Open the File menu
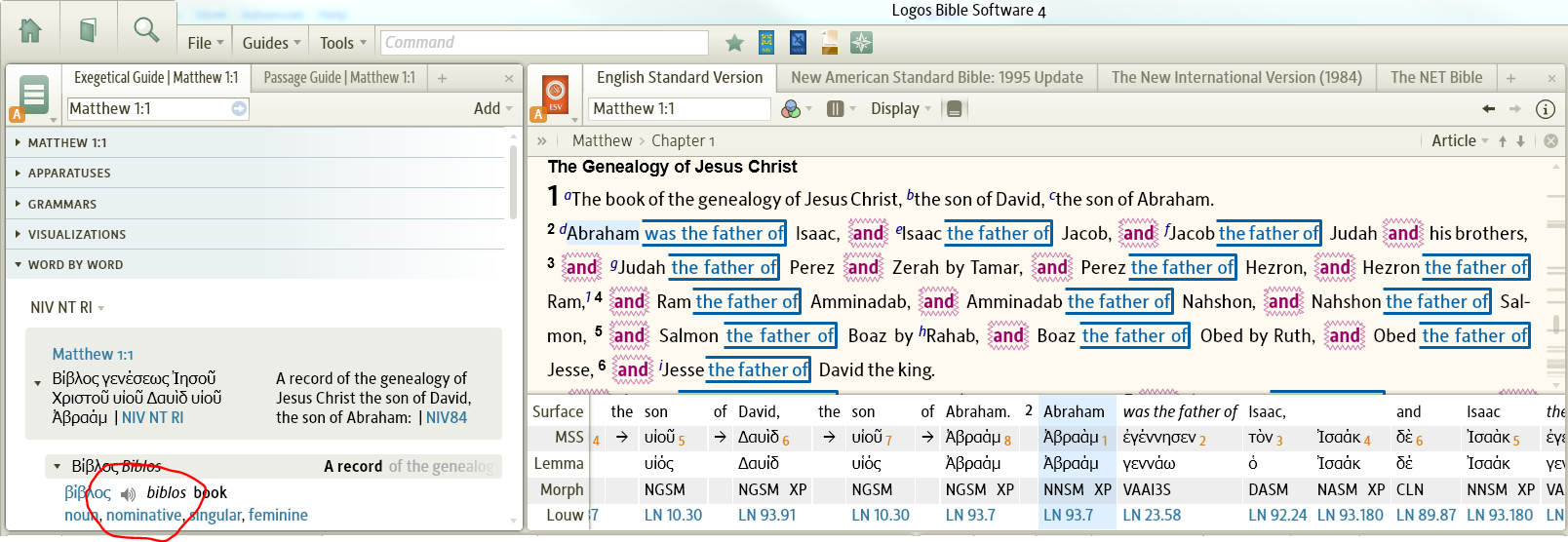1568x542 pixels. 205,43
